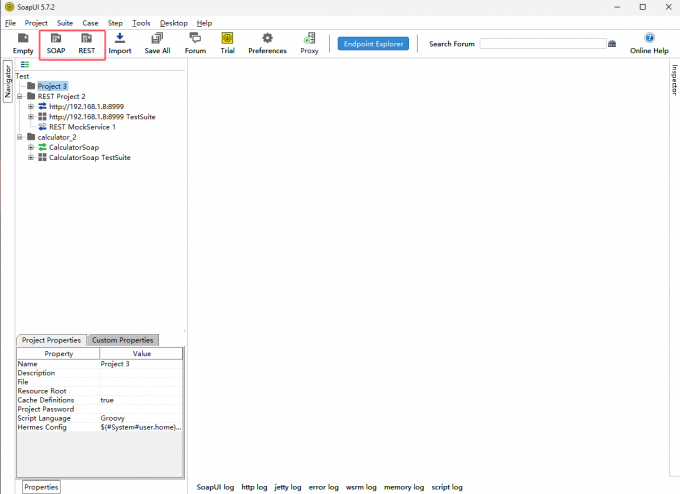Click the navigator list view icon
The width and height of the screenshot is (680, 494).
[25, 65]
